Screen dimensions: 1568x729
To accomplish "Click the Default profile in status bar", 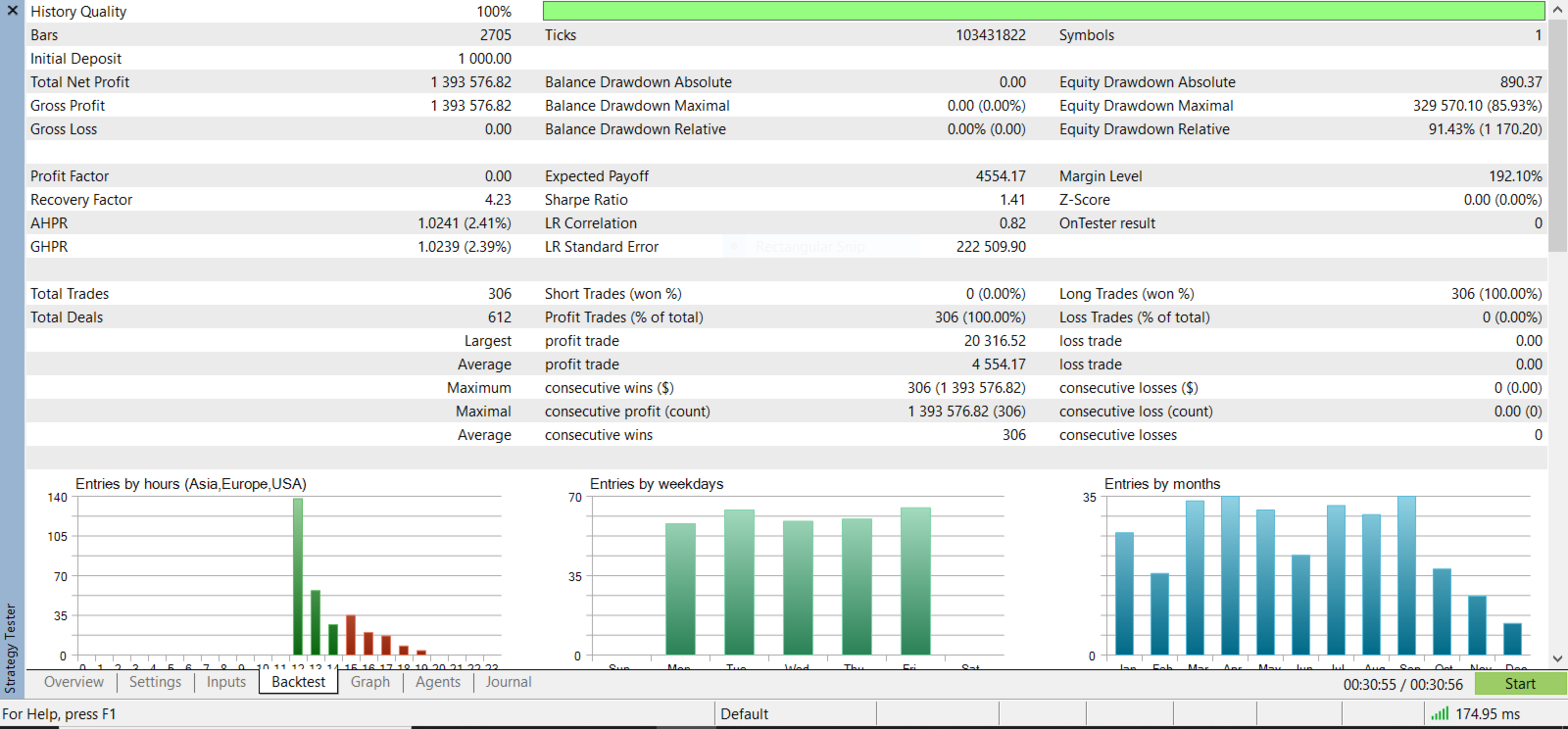I will click(745, 714).
